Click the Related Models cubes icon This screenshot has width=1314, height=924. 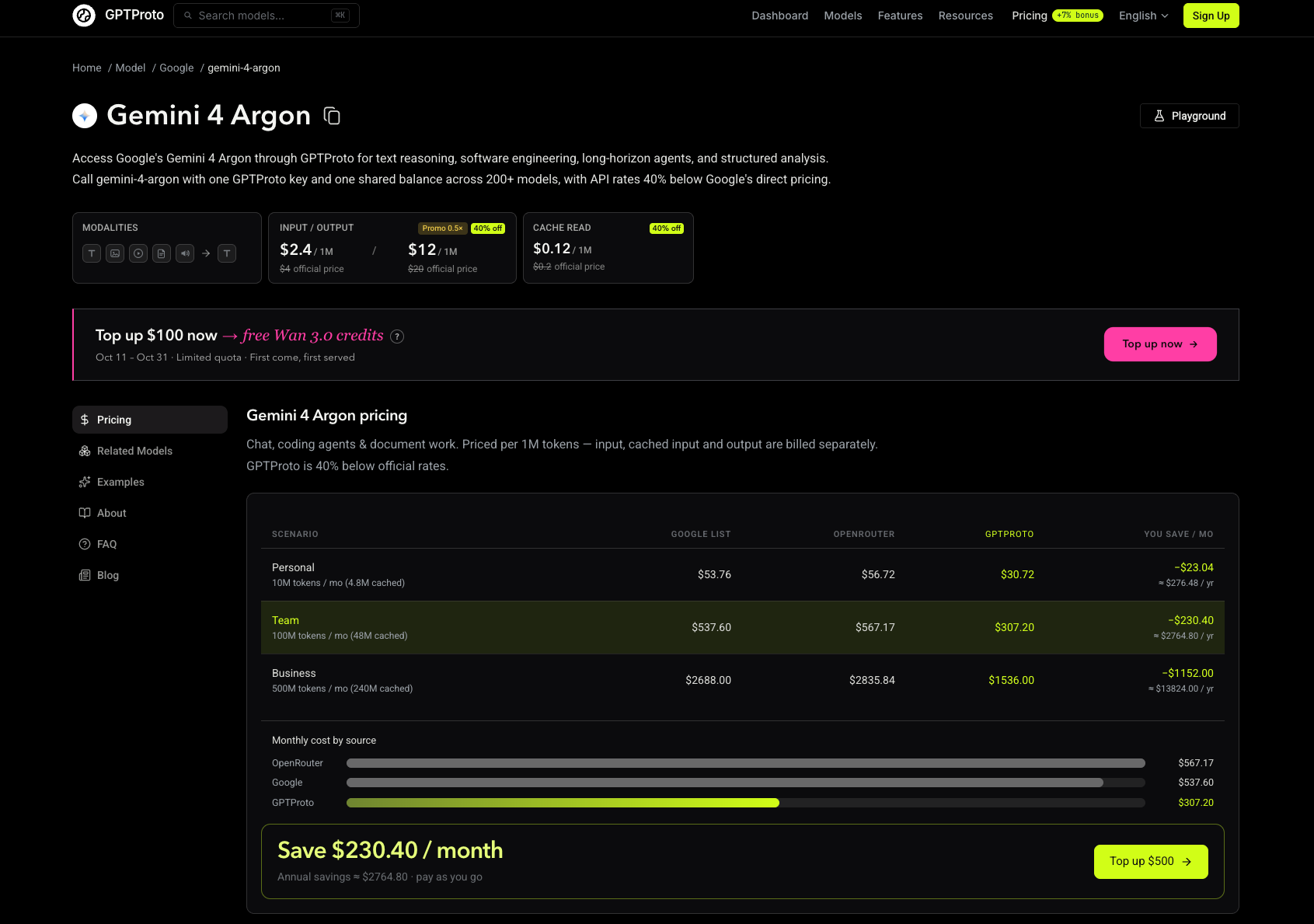coord(85,451)
